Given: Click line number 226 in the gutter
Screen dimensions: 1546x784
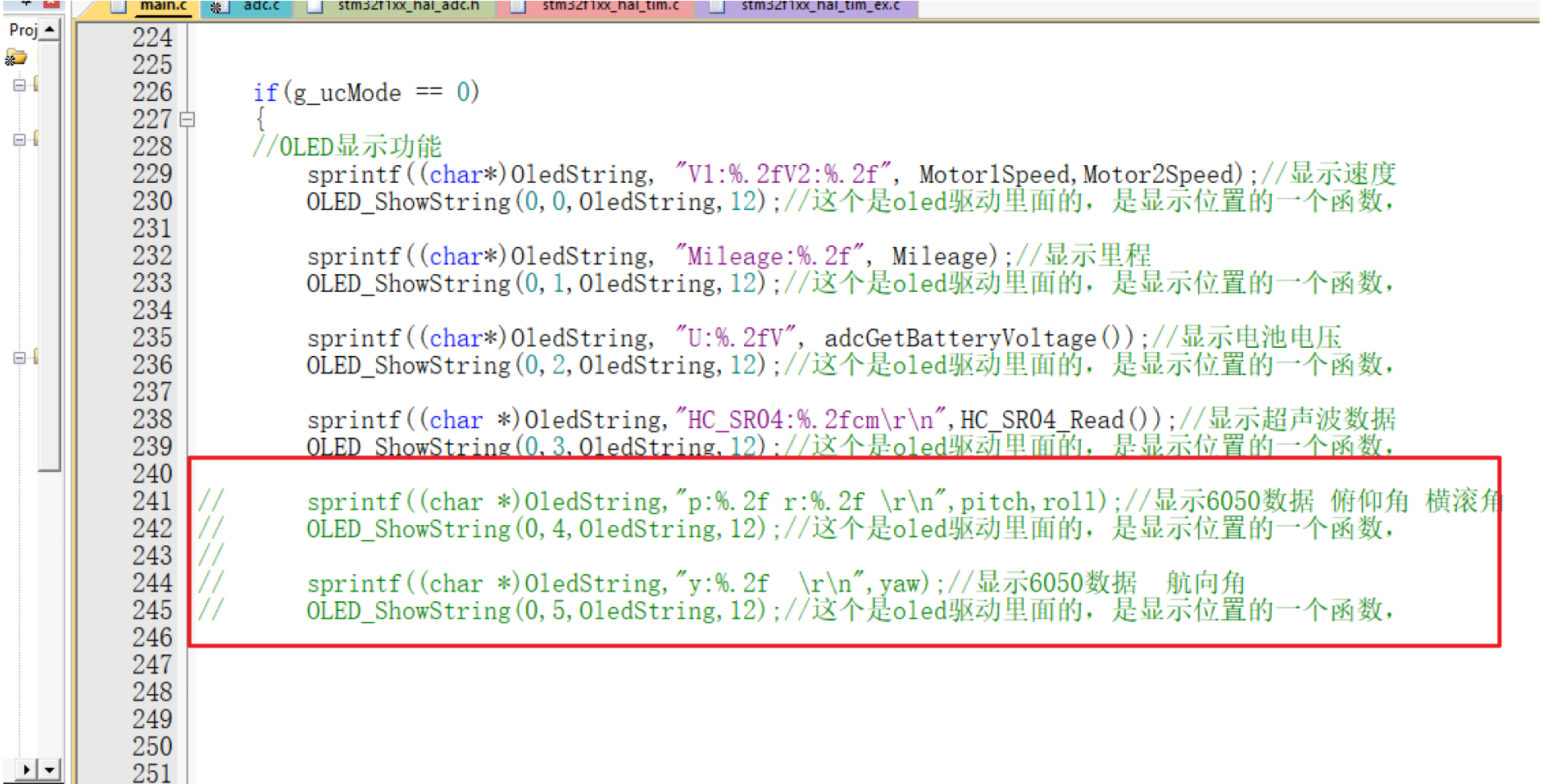Looking at the screenshot, I should click(x=152, y=92).
